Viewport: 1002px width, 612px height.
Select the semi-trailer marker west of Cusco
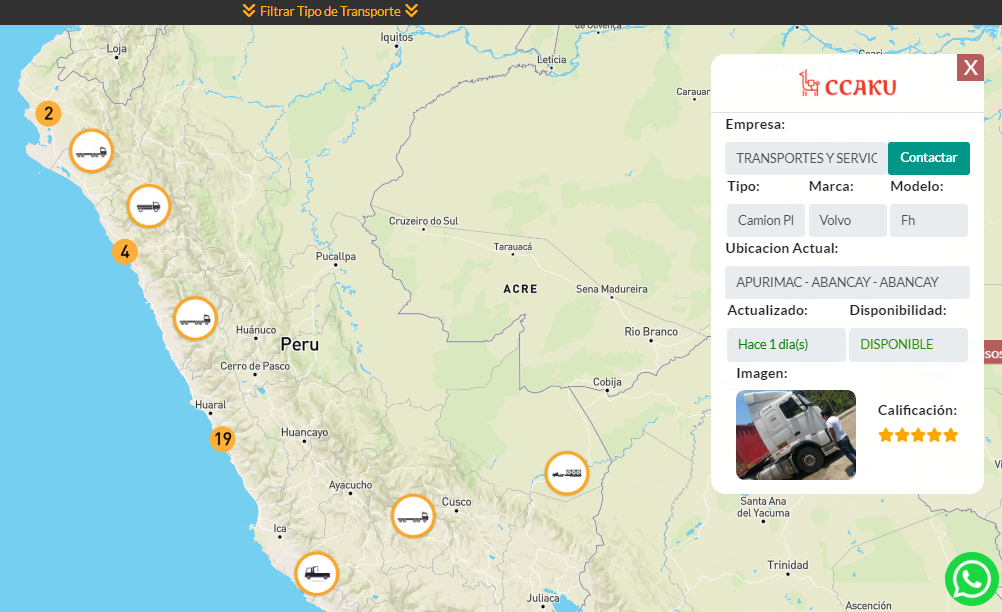pos(413,517)
